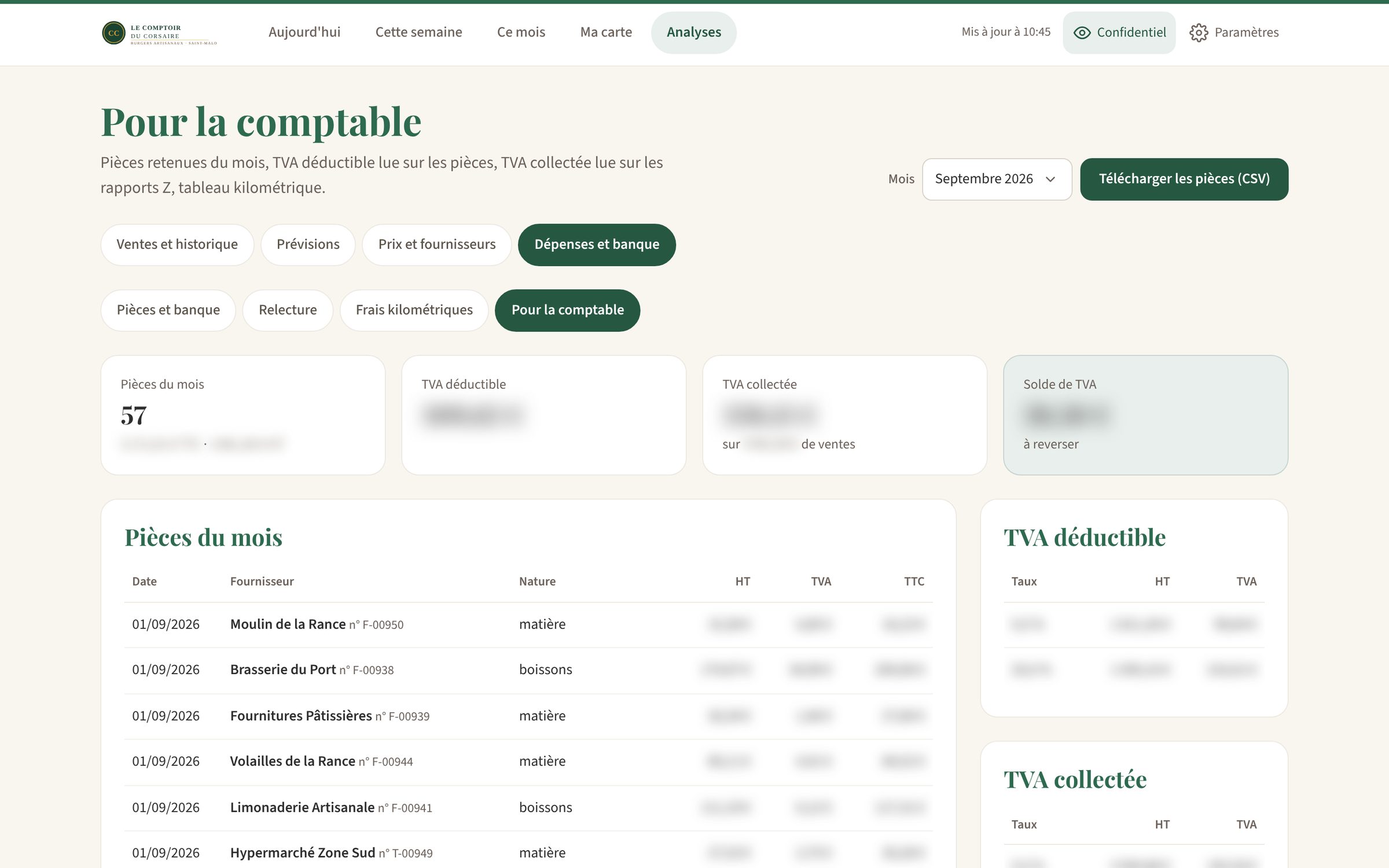Select Limonaderie Artisanale row
The image size is (1389, 868).
pyautogui.click(x=528, y=807)
